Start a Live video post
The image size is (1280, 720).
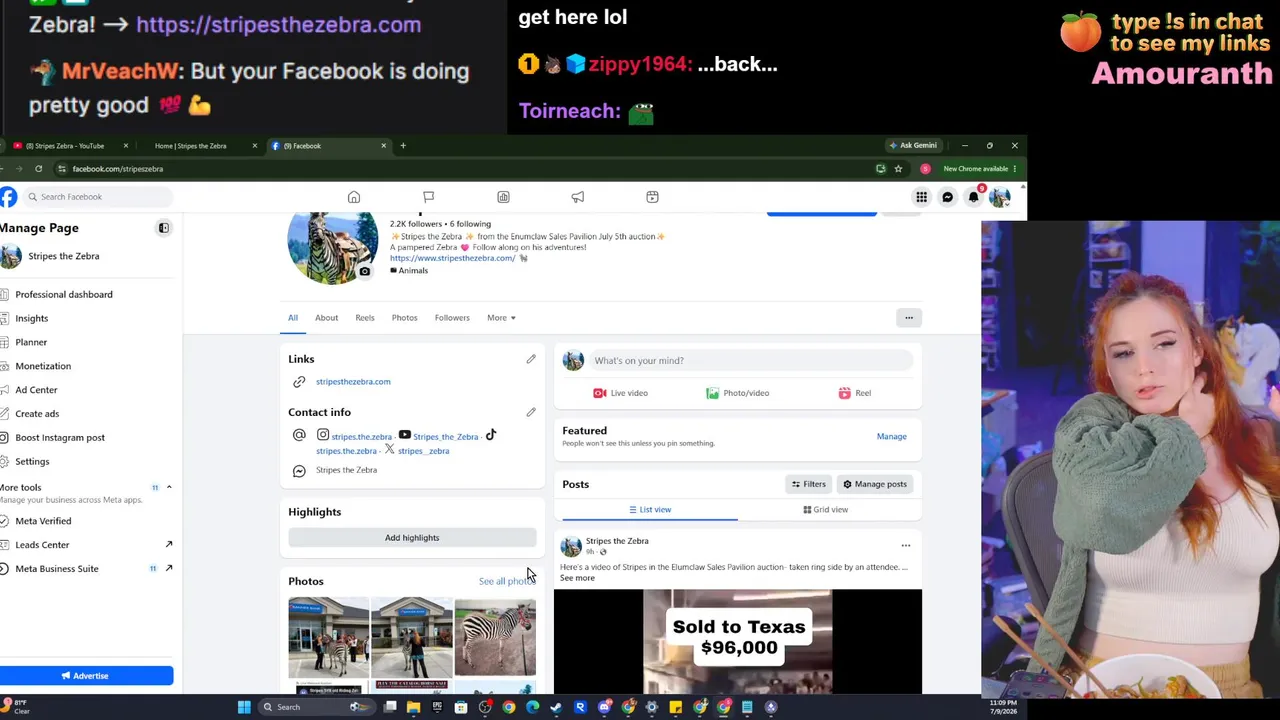tap(620, 393)
